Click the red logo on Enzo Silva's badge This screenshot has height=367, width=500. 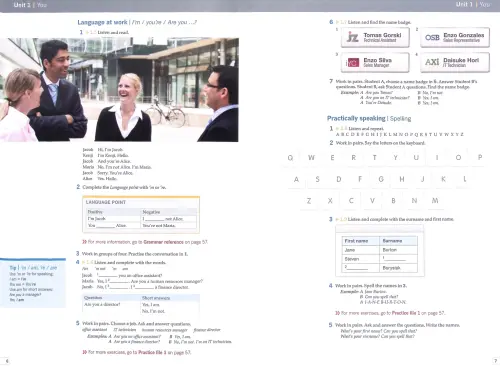pyautogui.click(x=353, y=62)
